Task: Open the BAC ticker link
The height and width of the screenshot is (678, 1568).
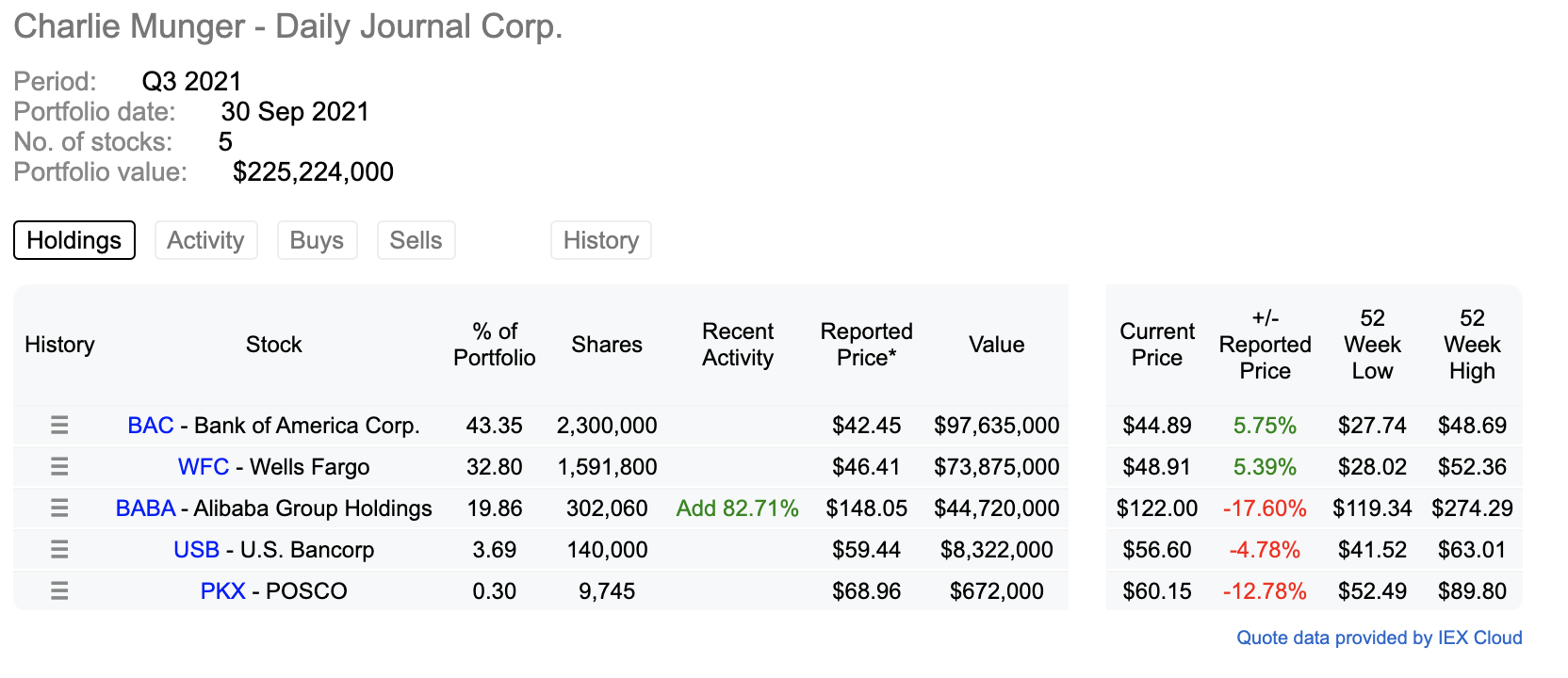Action: click(x=151, y=426)
